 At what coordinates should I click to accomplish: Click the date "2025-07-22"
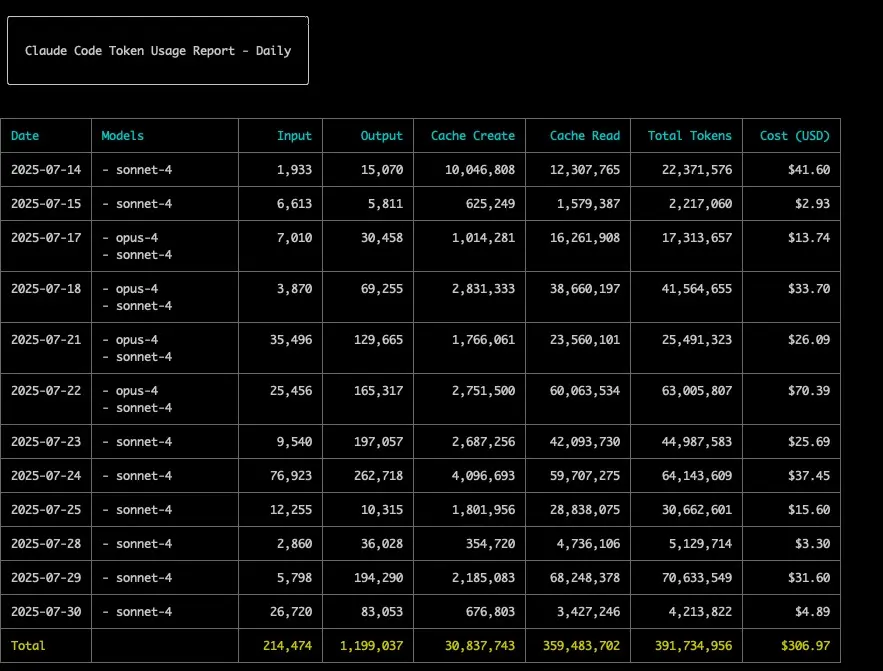pos(46,391)
